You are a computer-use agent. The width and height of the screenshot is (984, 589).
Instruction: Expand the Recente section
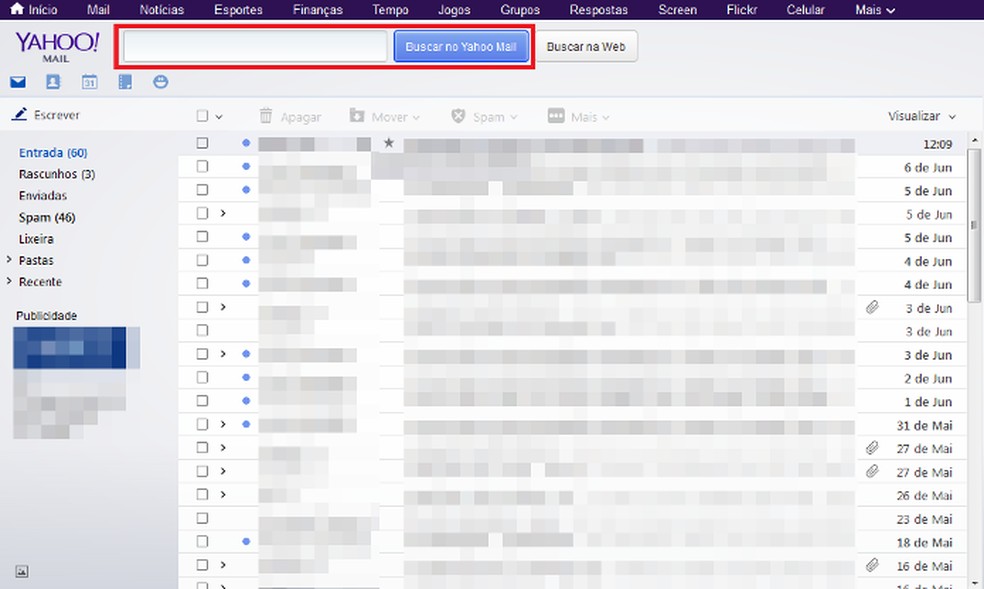click(9, 281)
